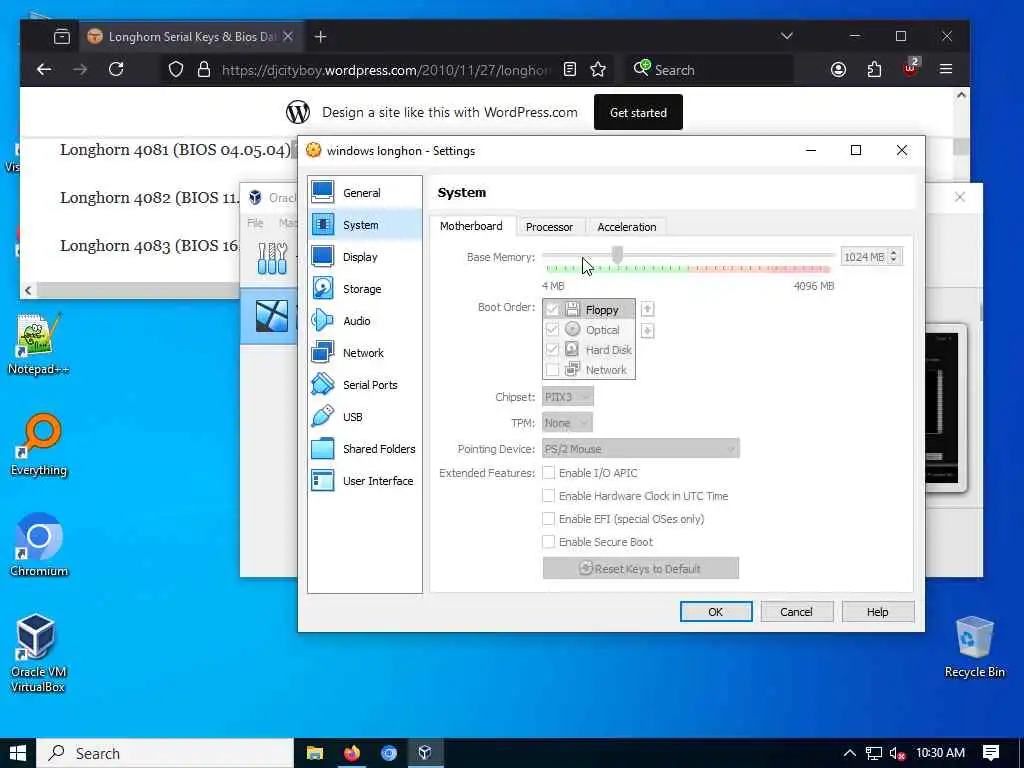This screenshot has height=768, width=1024.
Task: Open Firefox application hamburger menu
Action: pos(946,69)
